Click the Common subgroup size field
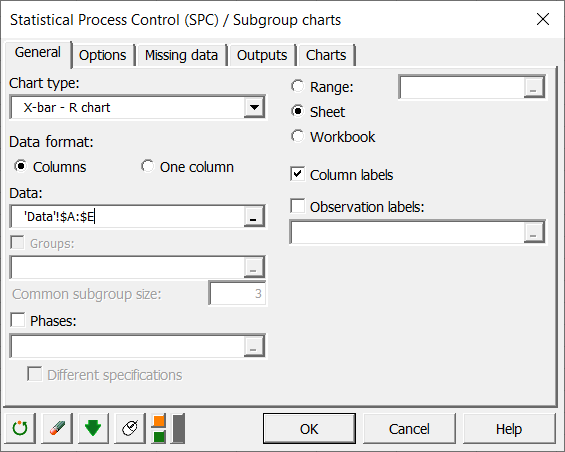 click(x=237, y=294)
